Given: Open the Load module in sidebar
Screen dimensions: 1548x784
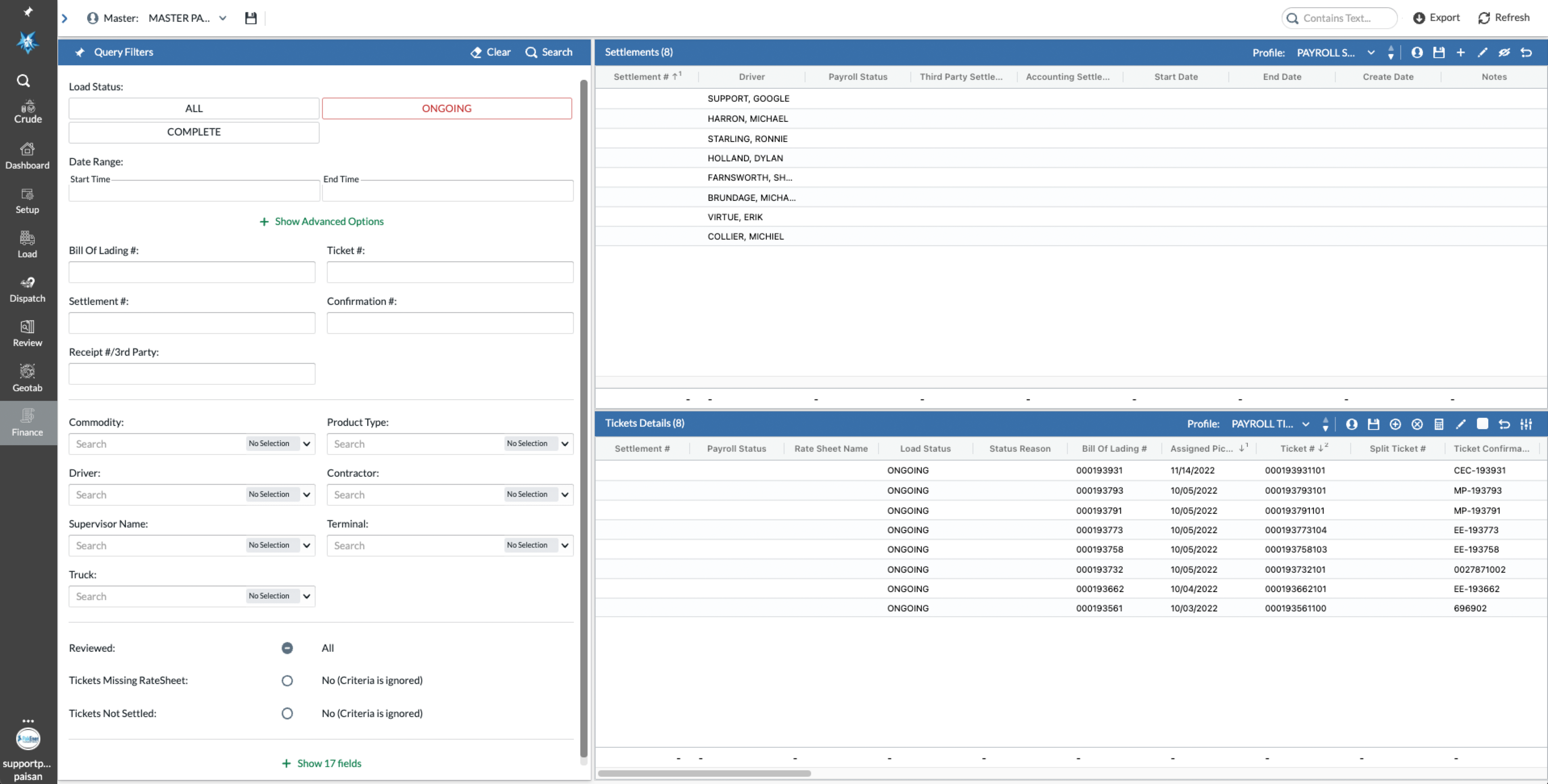Looking at the screenshot, I should point(27,245).
